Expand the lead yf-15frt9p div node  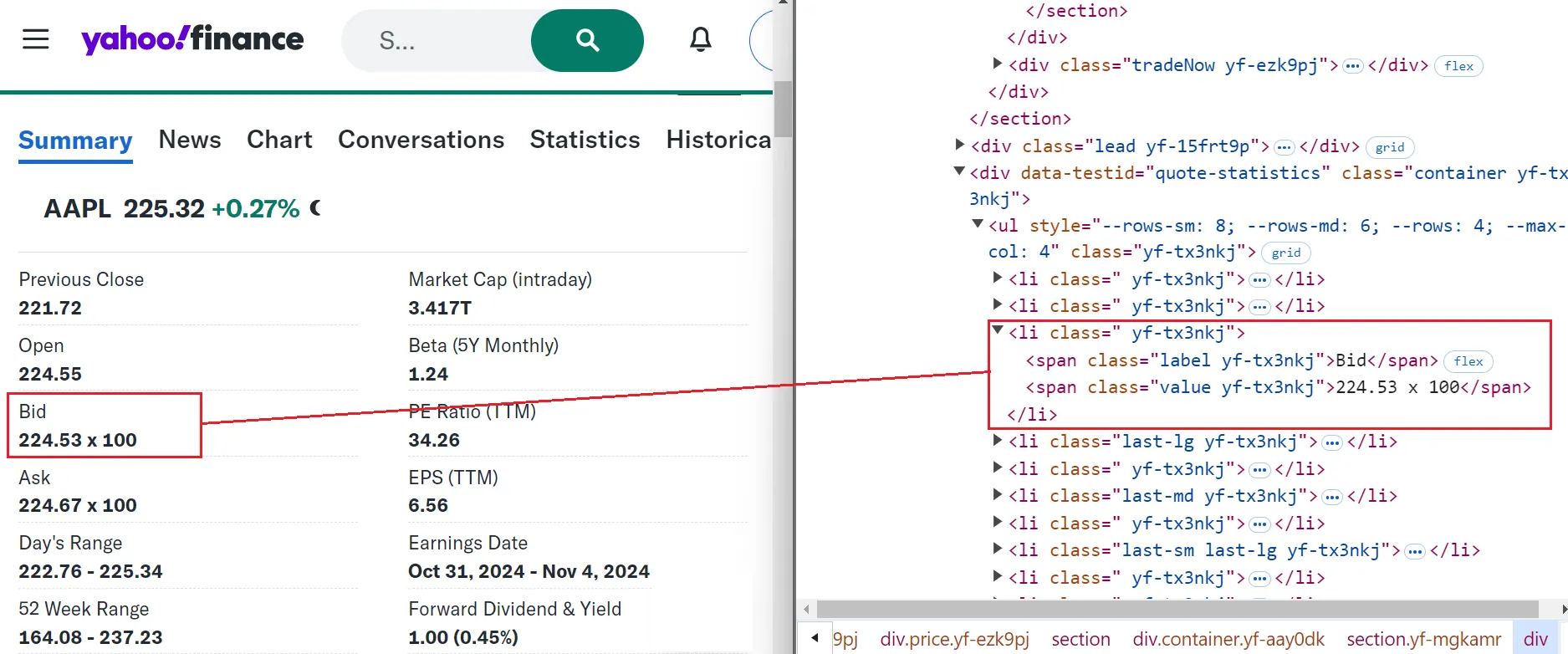(x=960, y=145)
